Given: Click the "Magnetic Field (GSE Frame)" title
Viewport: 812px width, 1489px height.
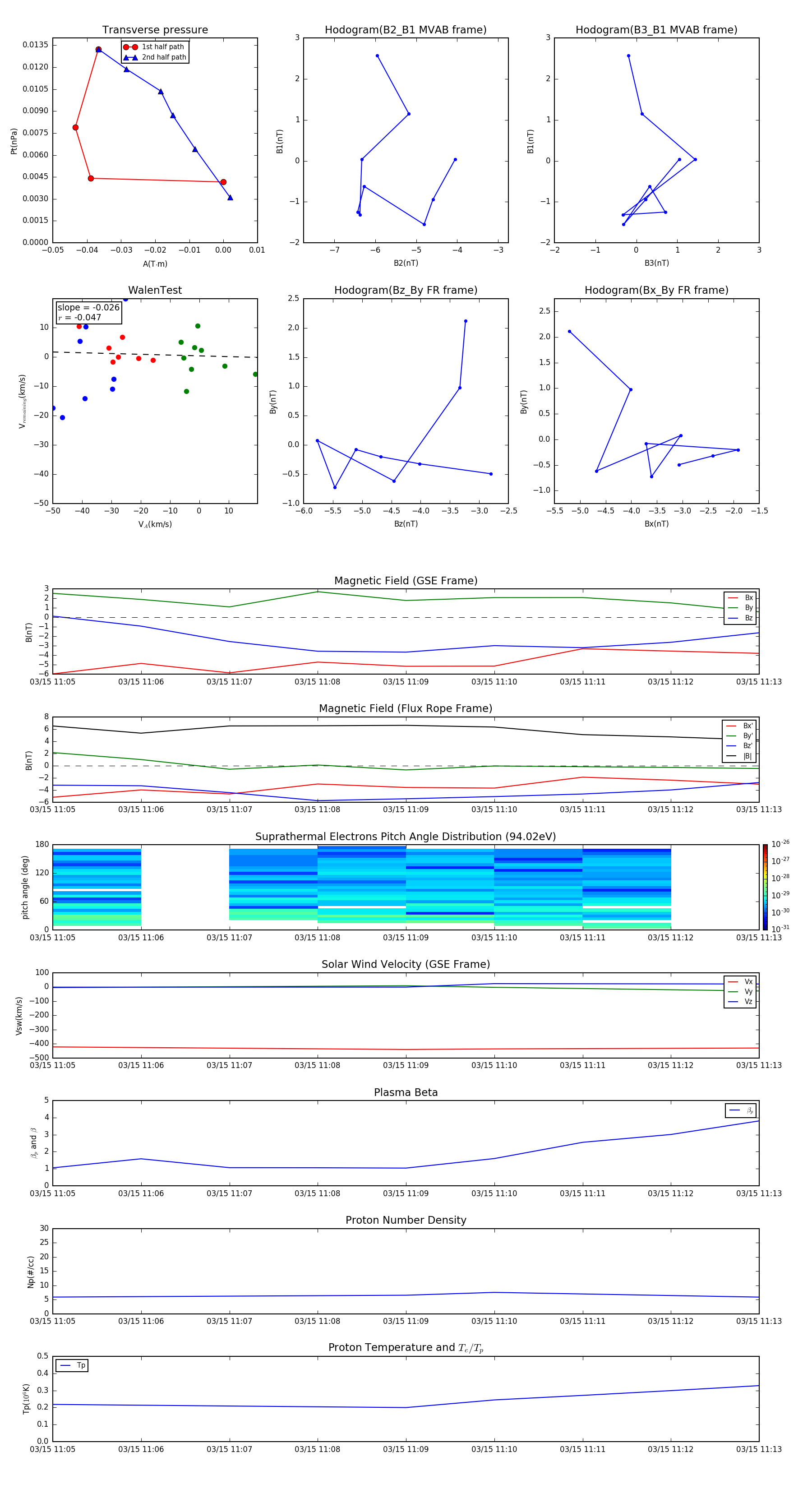Looking at the screenshot, I should [406, 581].
